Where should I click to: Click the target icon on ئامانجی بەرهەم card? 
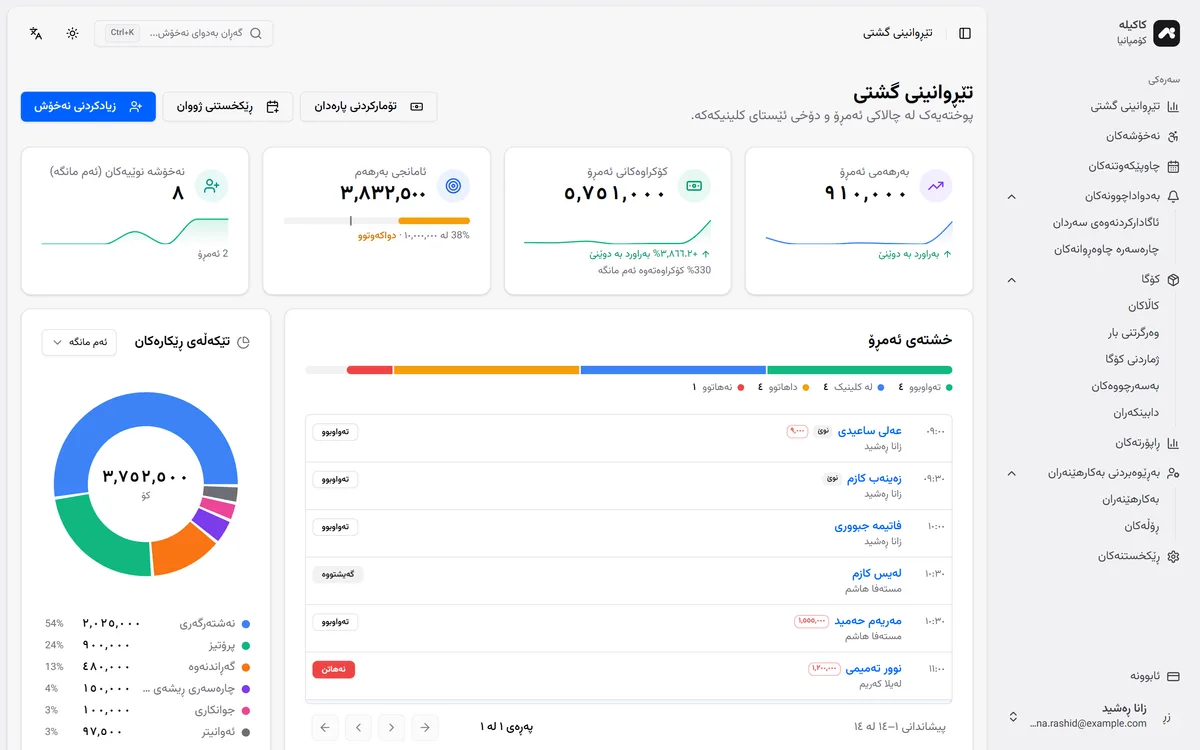click(x=453, y=186)
